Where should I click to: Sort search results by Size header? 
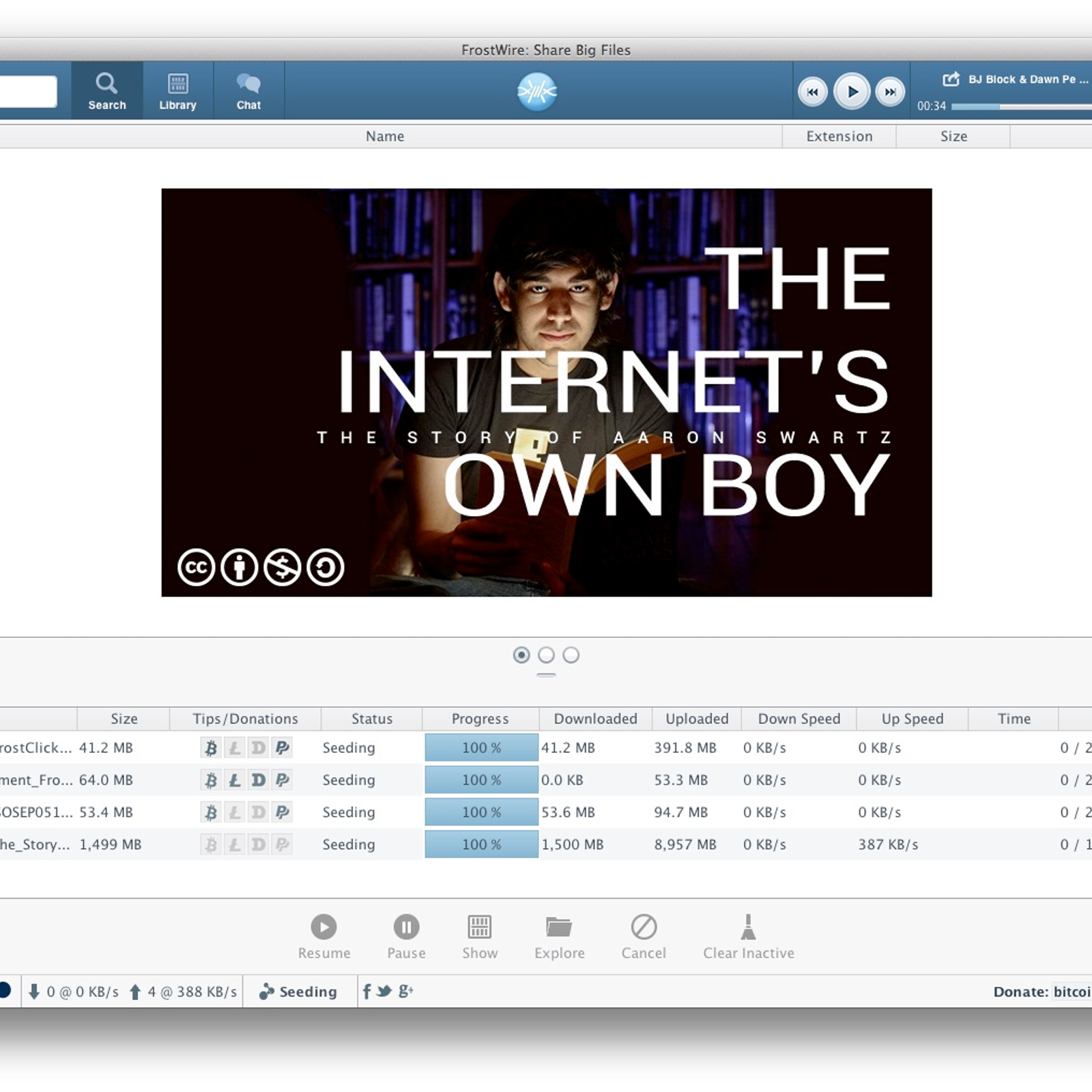tap(953, 136)
